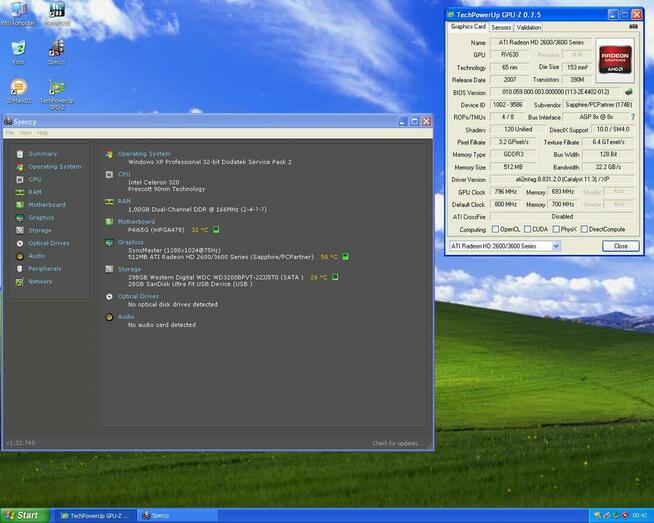
Task: Select Motherboard in the Speccy sidebar
Action: (47, 205)
